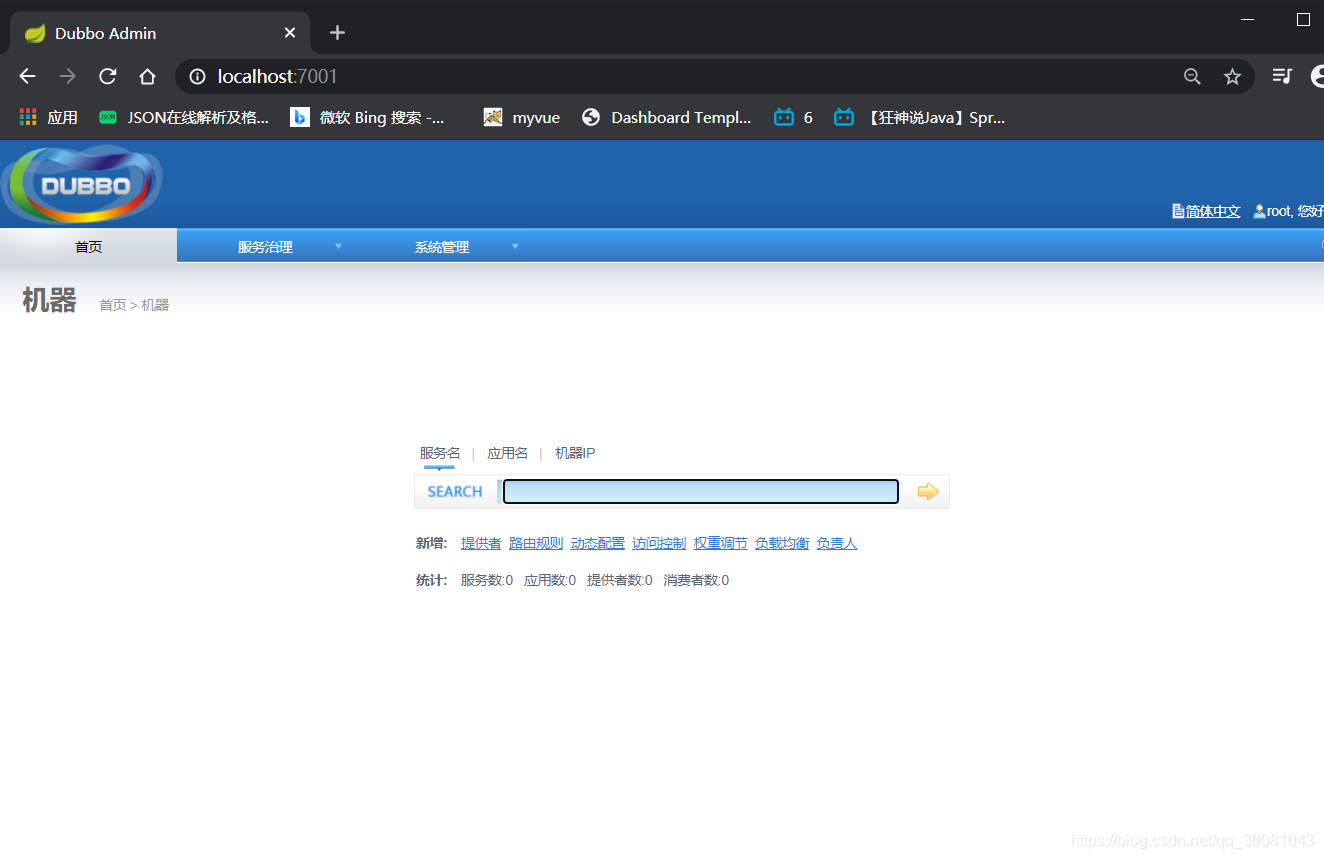Open the Dashboard Templ... bookmark
The image size is (1324, 859).
(x=666, y=117)
